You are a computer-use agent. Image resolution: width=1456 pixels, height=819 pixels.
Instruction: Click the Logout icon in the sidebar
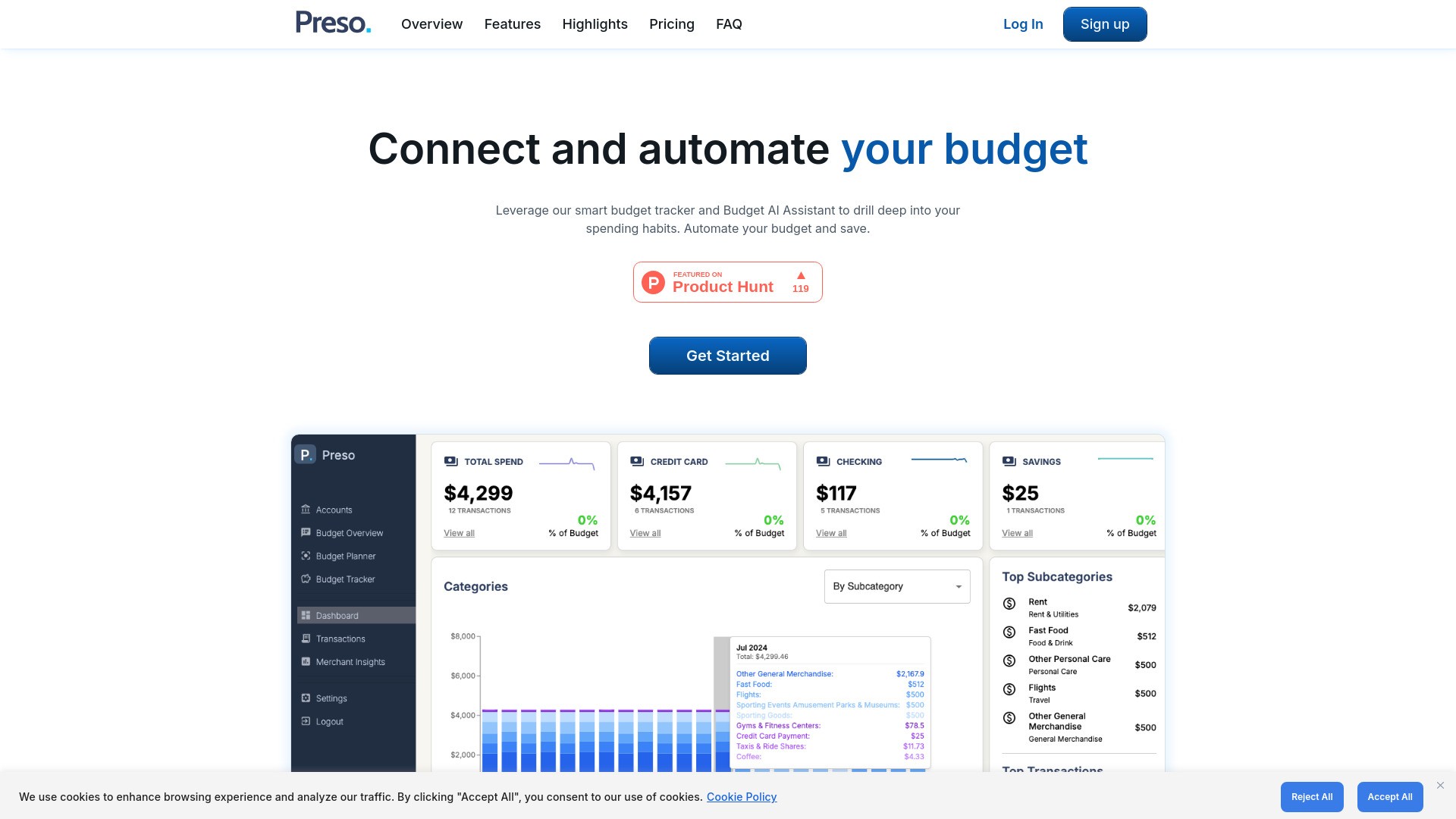coord(306,721)
